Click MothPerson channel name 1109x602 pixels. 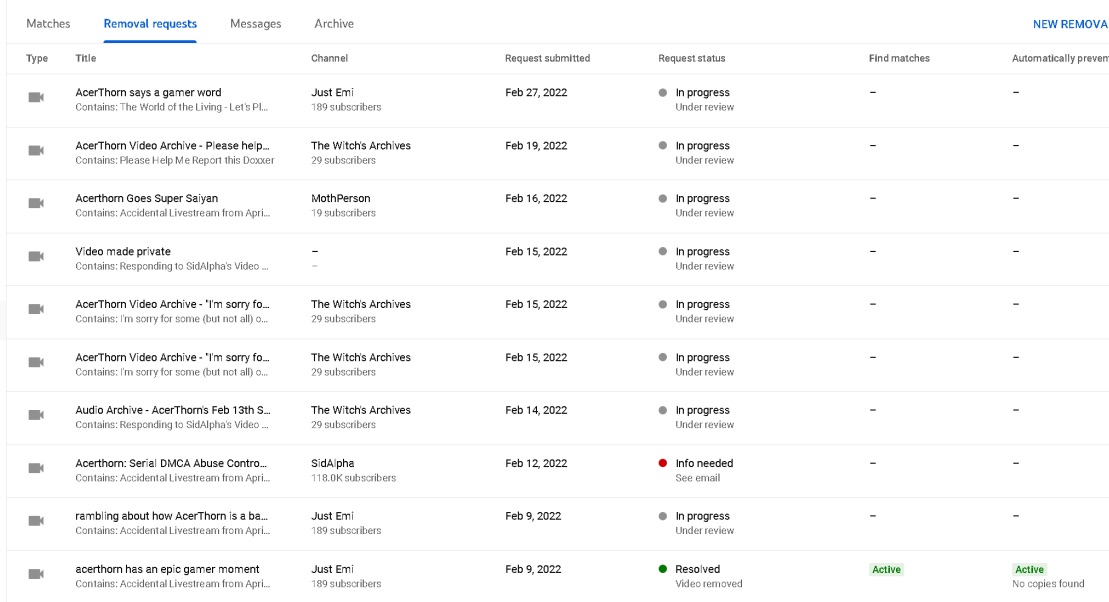tap(341, 199)
